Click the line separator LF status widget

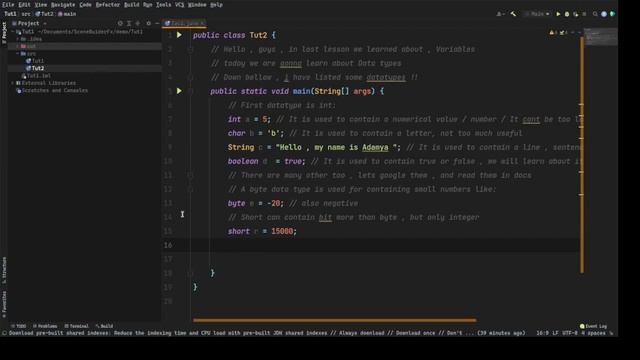[x=556, y=333]
